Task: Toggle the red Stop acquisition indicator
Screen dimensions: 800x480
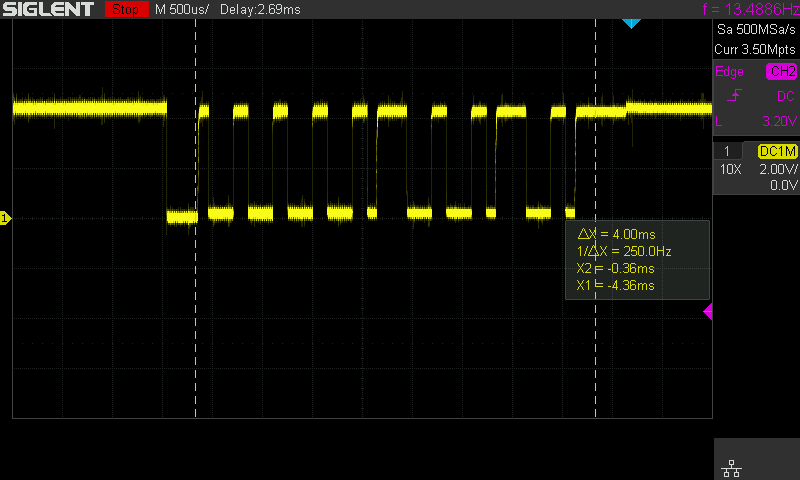Action: 124,9
